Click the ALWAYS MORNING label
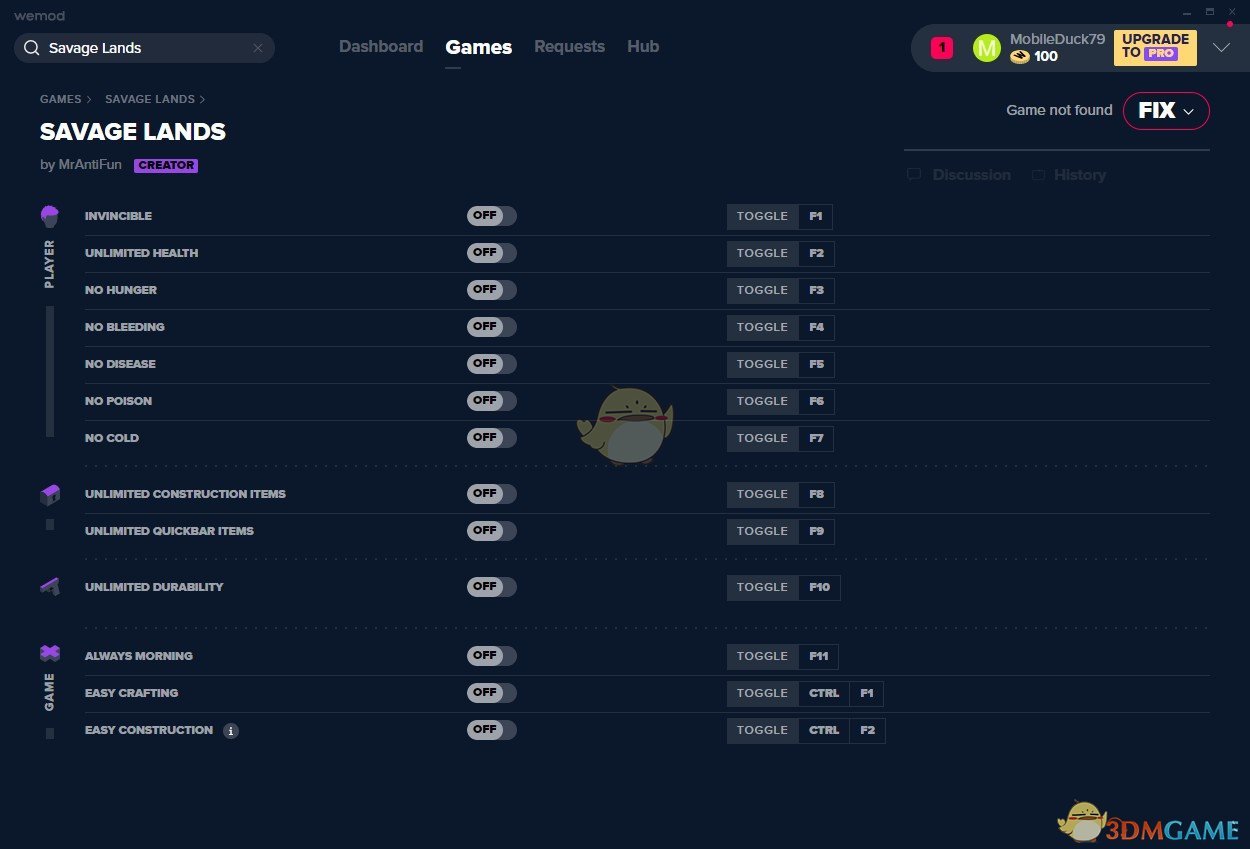This screenshot has width=1250, height=849. [x=139, y=656]
